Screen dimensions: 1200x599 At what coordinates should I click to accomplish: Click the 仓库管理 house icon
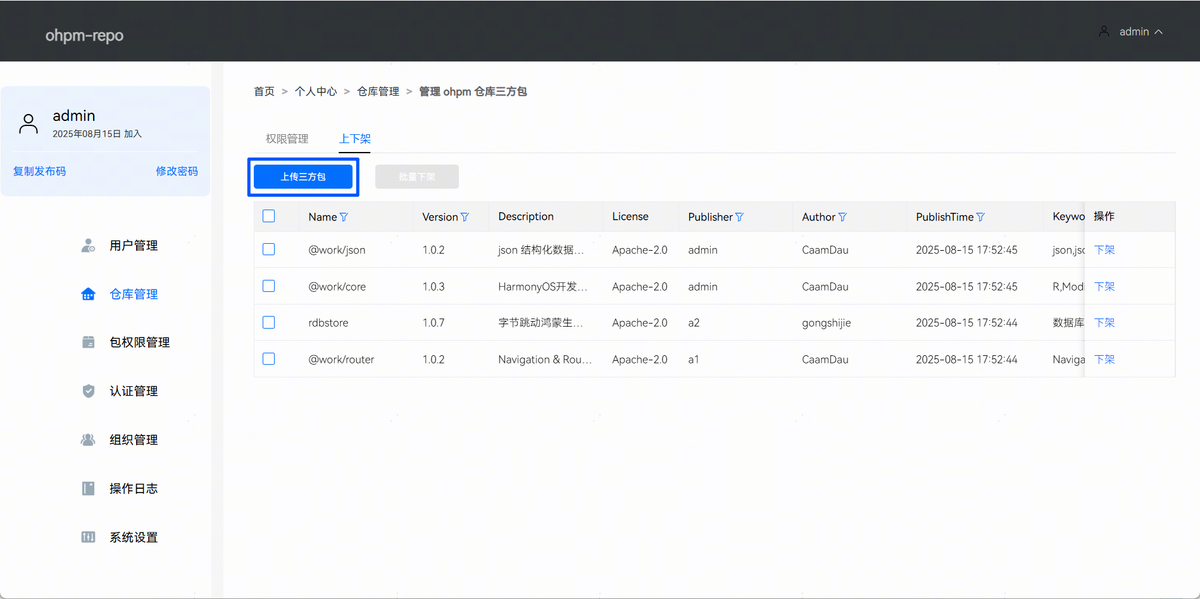click(x=88, y=294)
